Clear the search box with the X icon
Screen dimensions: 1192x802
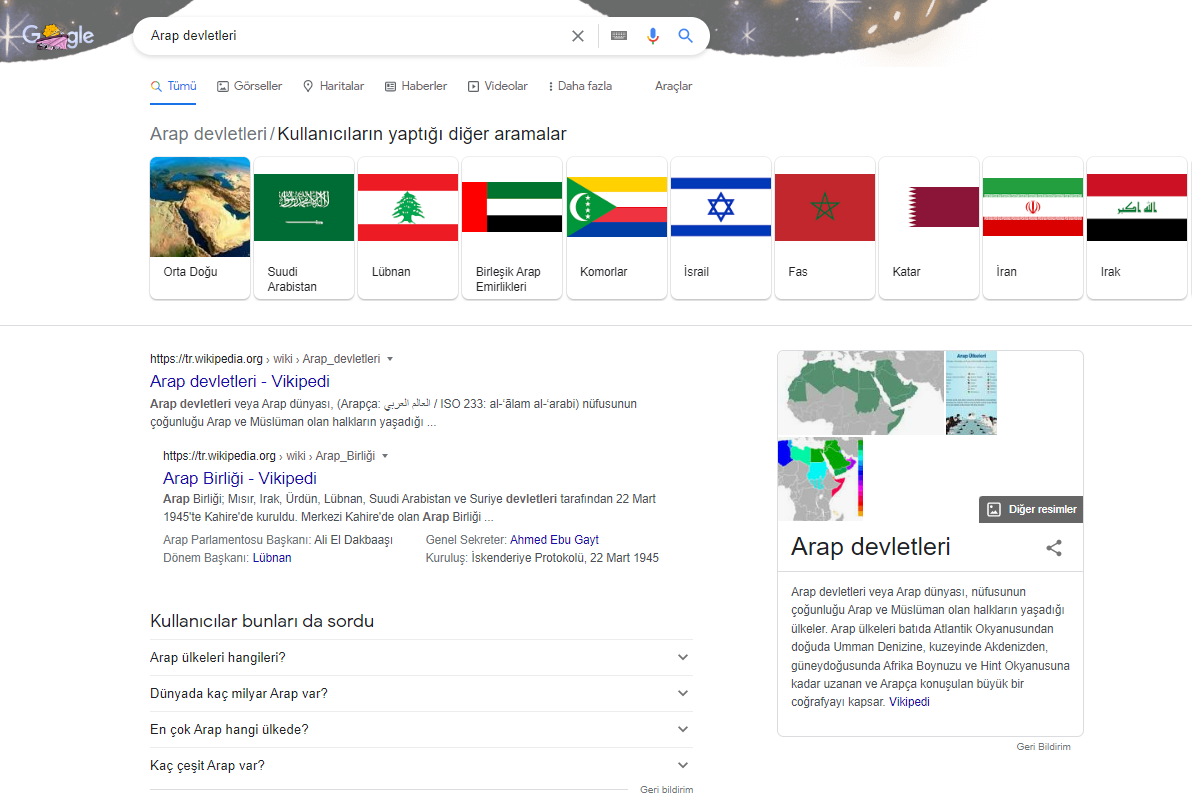(578, 36)
